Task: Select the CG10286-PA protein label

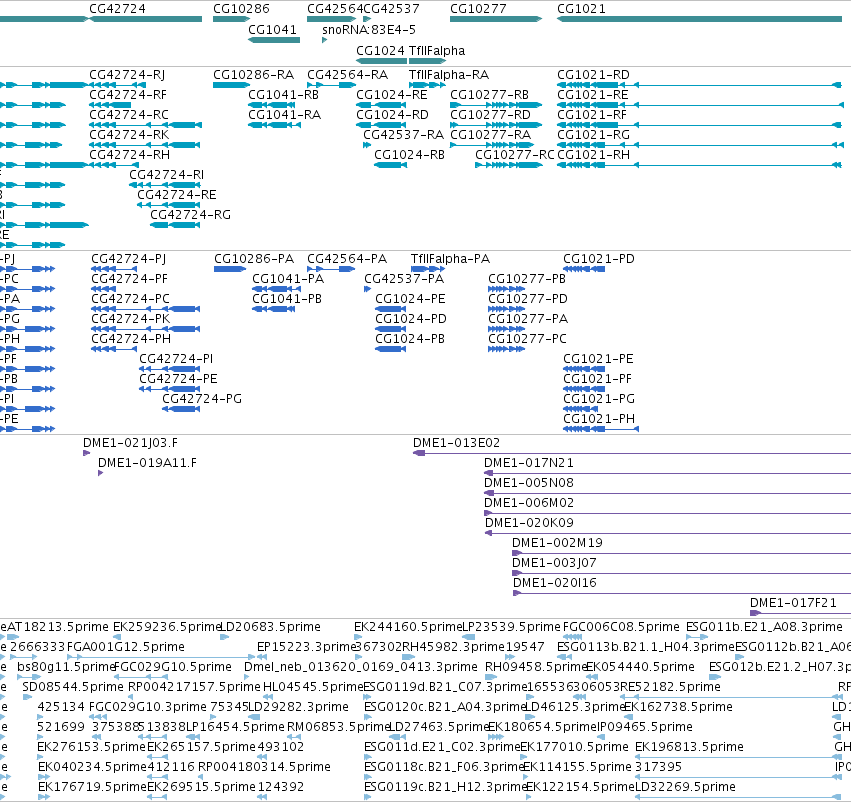Action: coord(254,259)
